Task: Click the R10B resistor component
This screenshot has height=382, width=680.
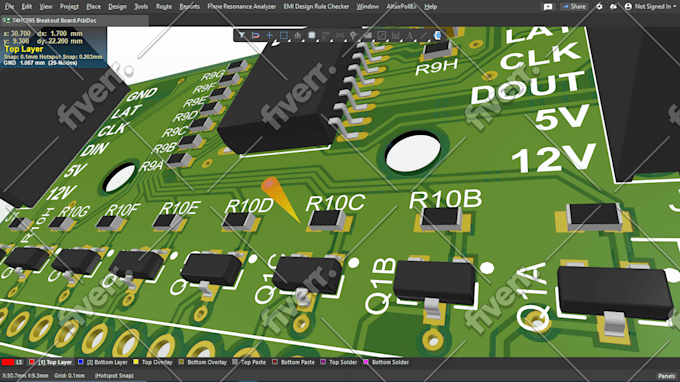Action: coord(441,219)
